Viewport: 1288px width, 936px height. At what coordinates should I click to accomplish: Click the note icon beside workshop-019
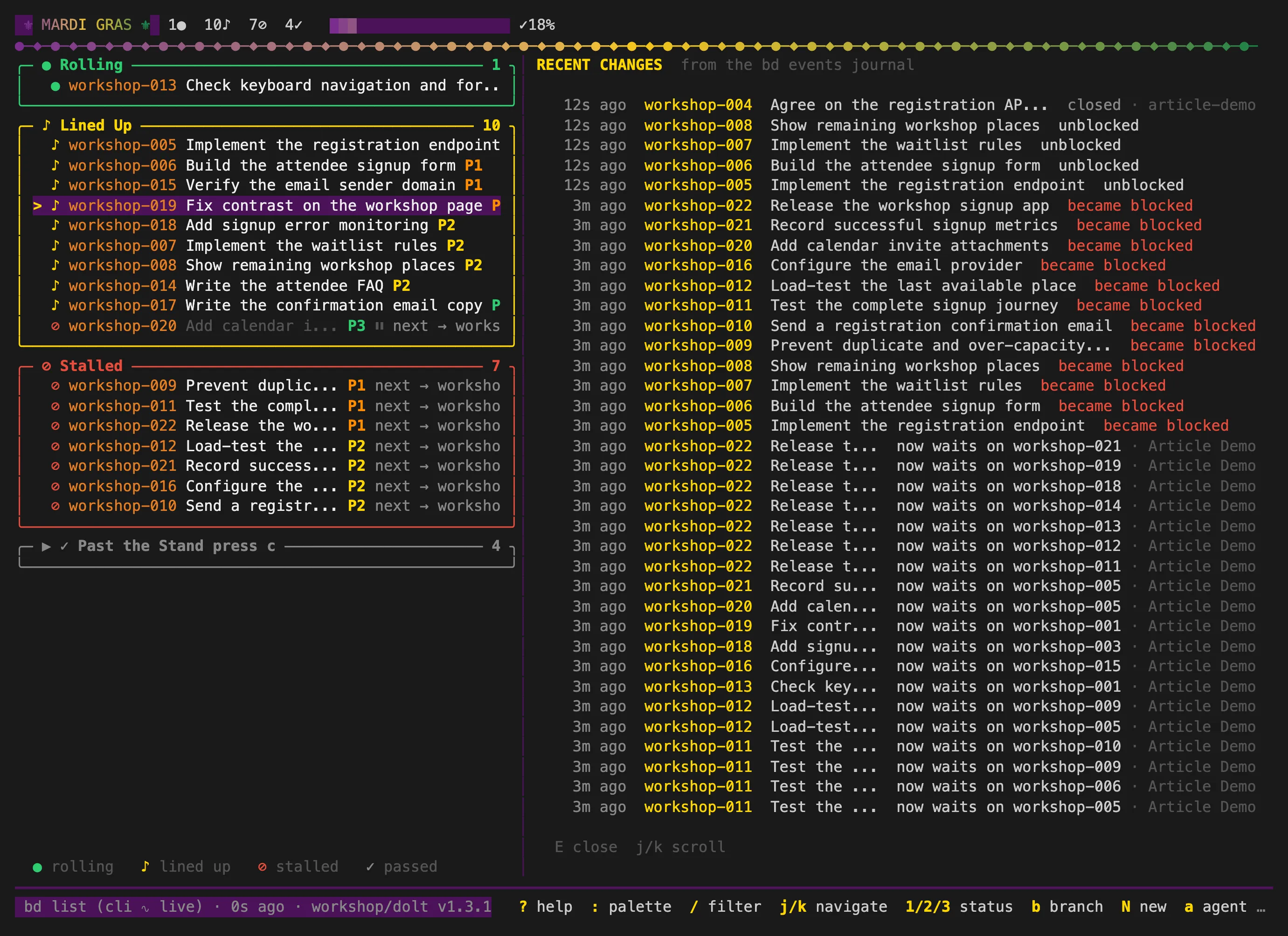[55, 206]
